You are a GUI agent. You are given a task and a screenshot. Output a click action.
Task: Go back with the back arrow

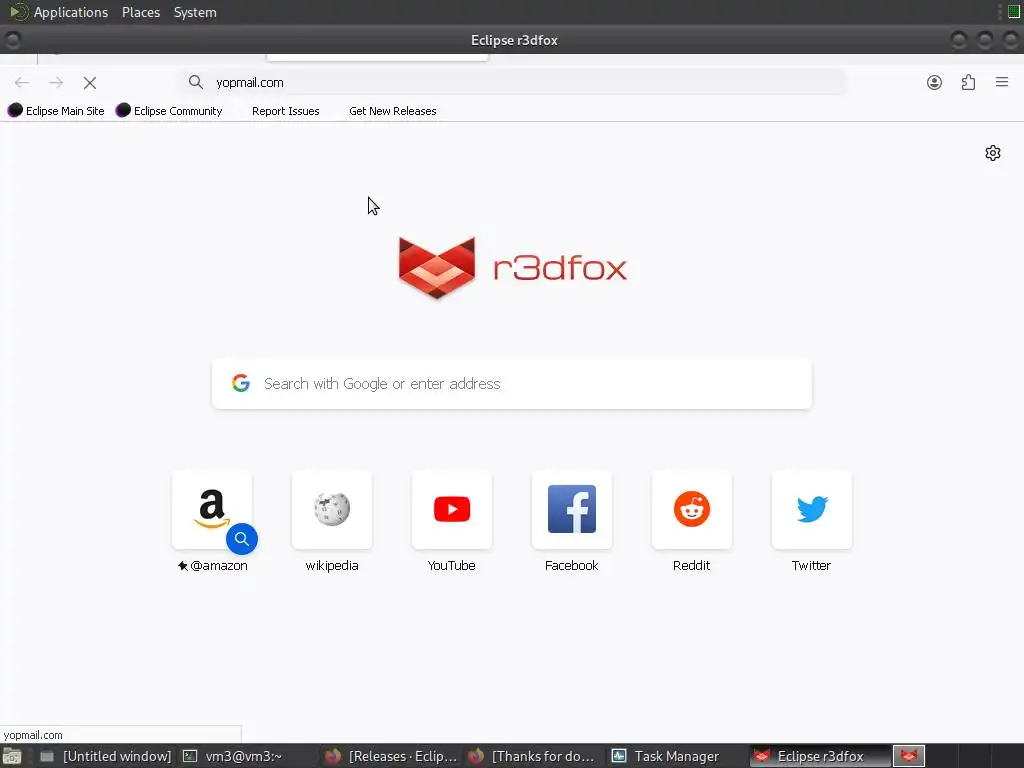tap(22, 82)
